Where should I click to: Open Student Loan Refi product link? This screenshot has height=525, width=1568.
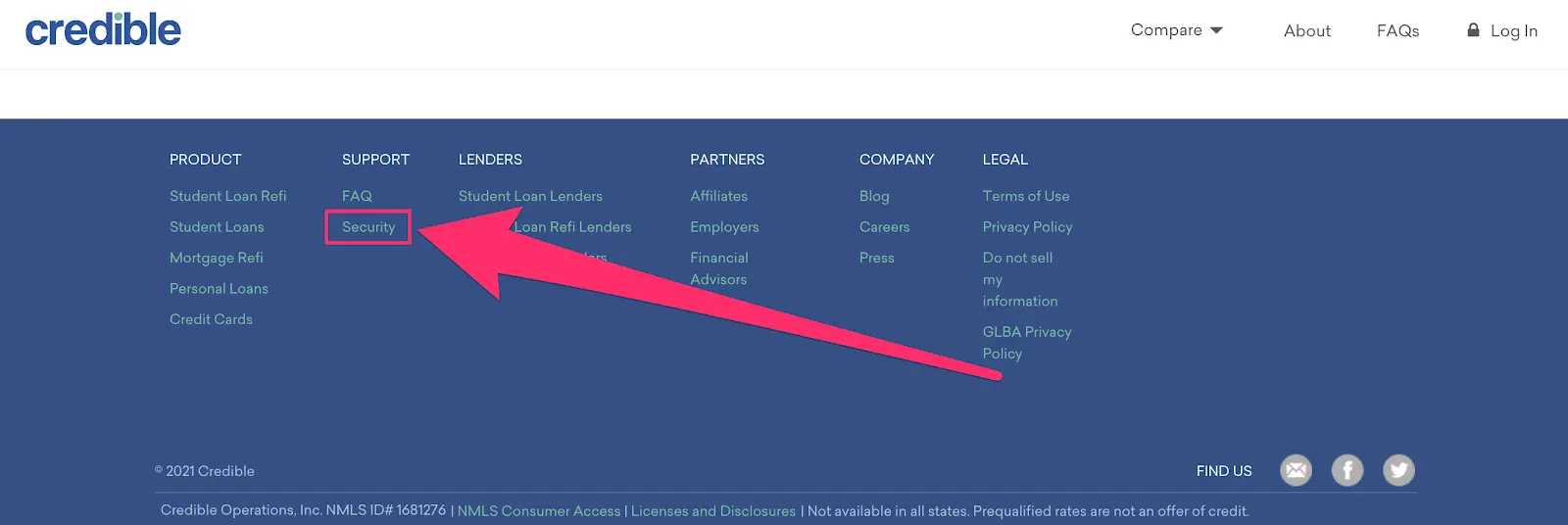click(228, 196)
